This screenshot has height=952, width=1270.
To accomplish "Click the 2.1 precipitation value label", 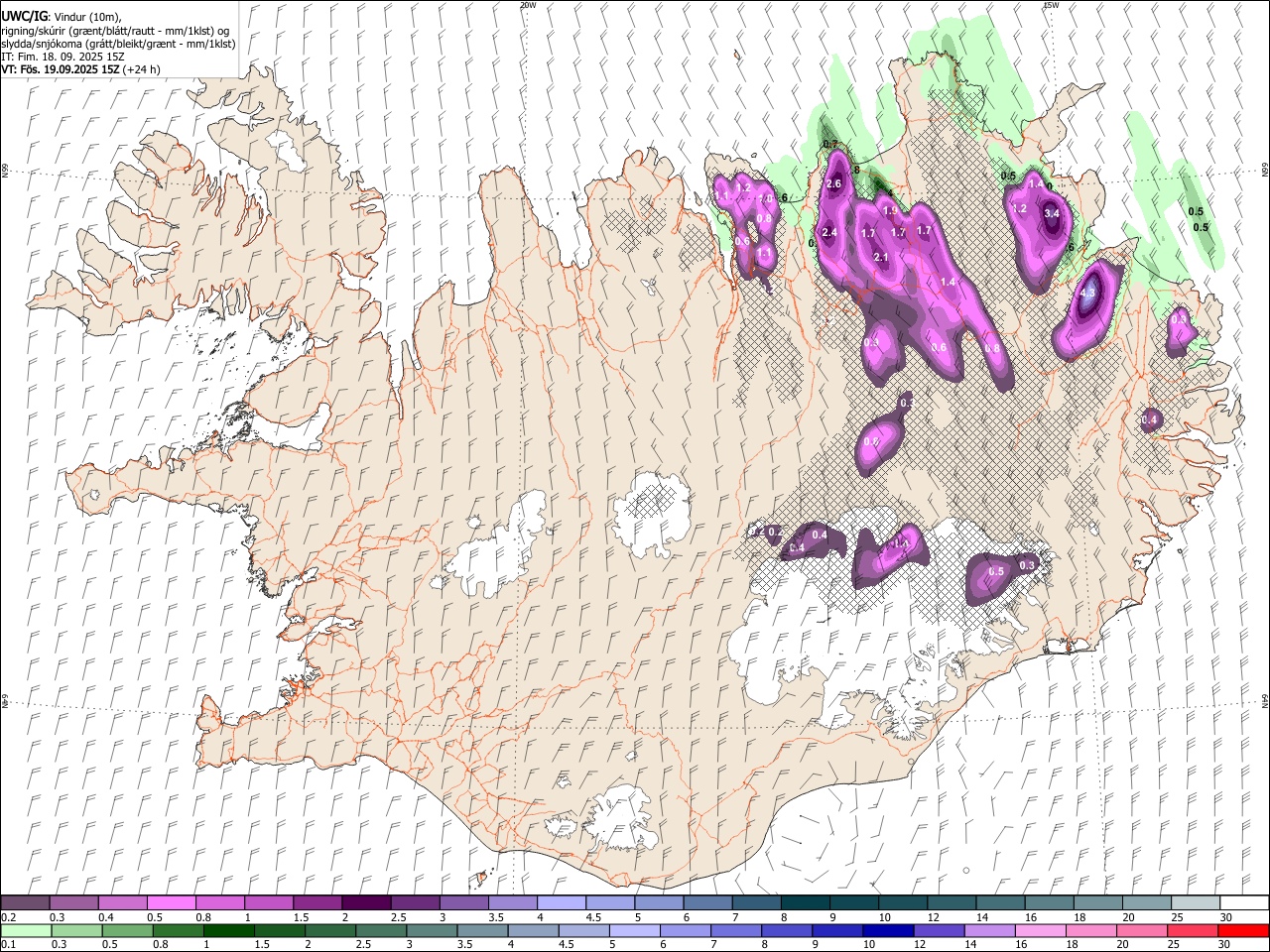I will [x=881, y=257].
